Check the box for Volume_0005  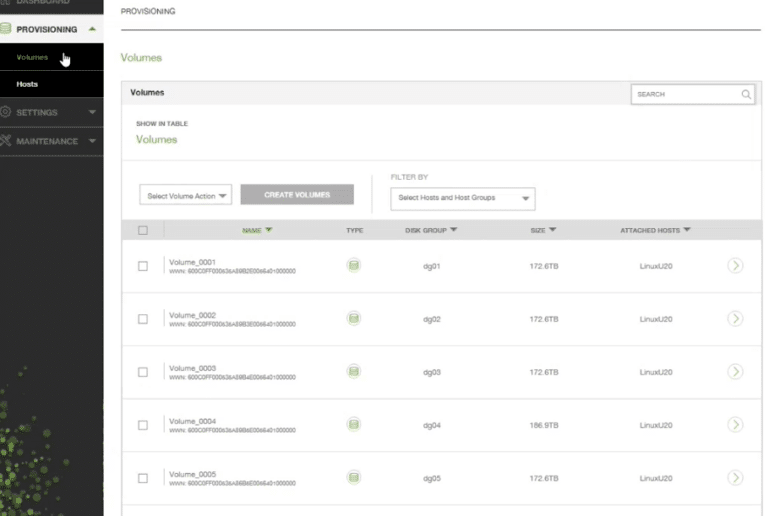[x=143, y=478]
